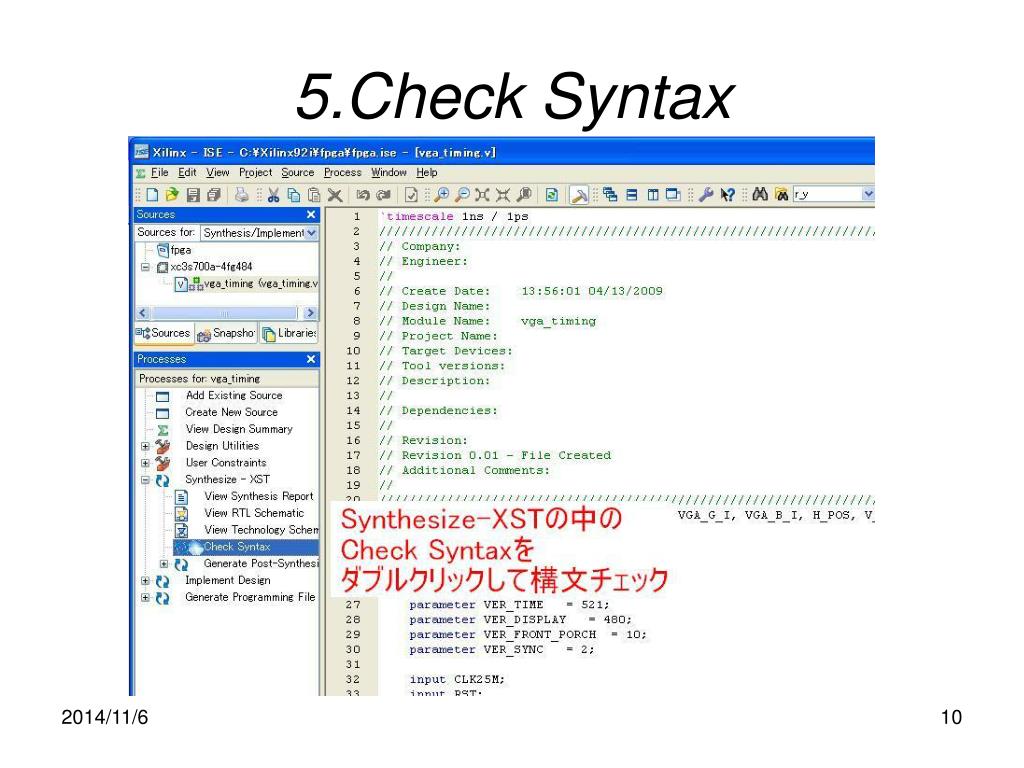Click the hammer toolbar icon
This screenshot has height=768, width=1024.
[x=579, y=195]
